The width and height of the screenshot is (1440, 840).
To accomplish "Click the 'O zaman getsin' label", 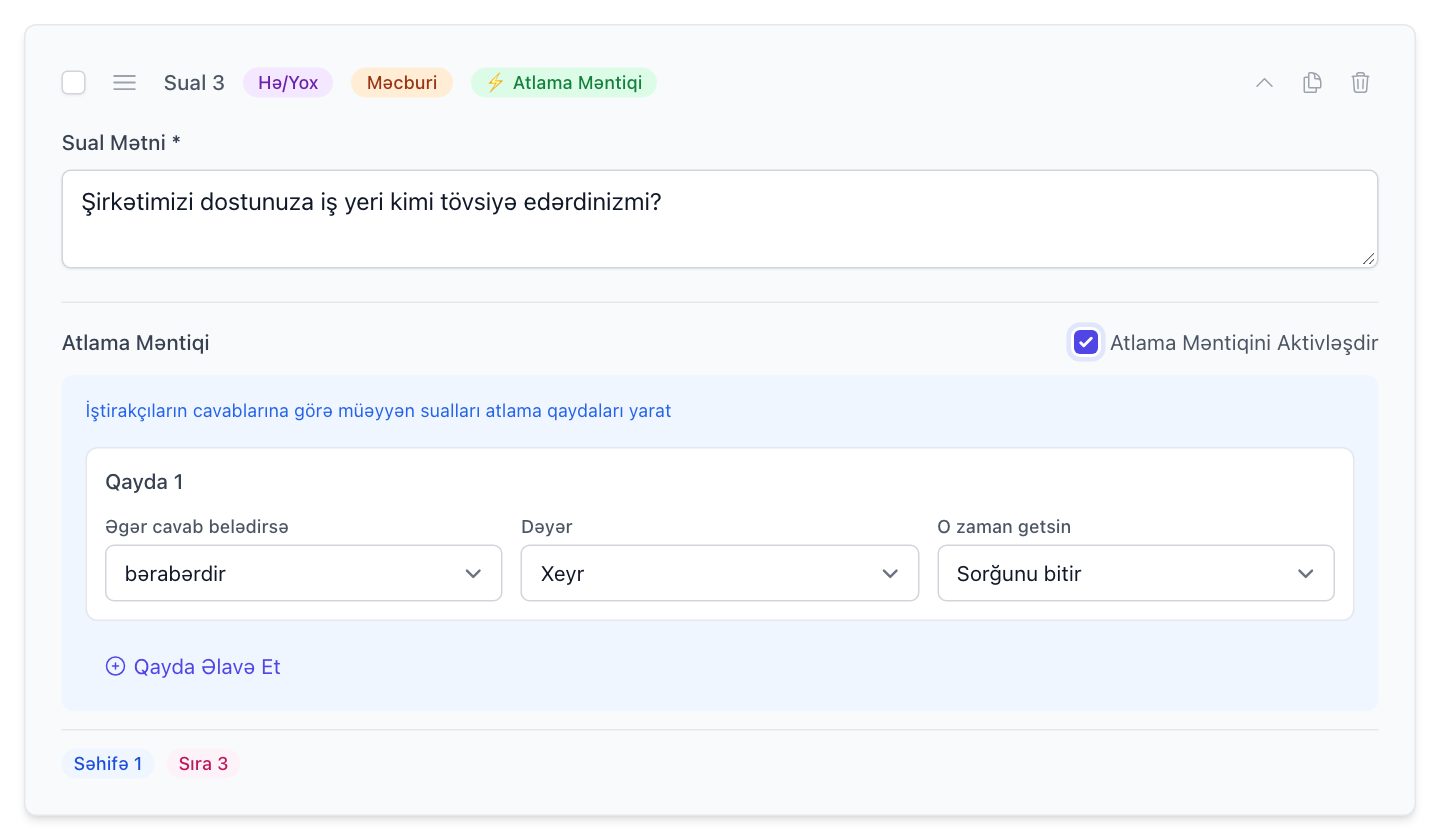I will [x=1004, y=526].
